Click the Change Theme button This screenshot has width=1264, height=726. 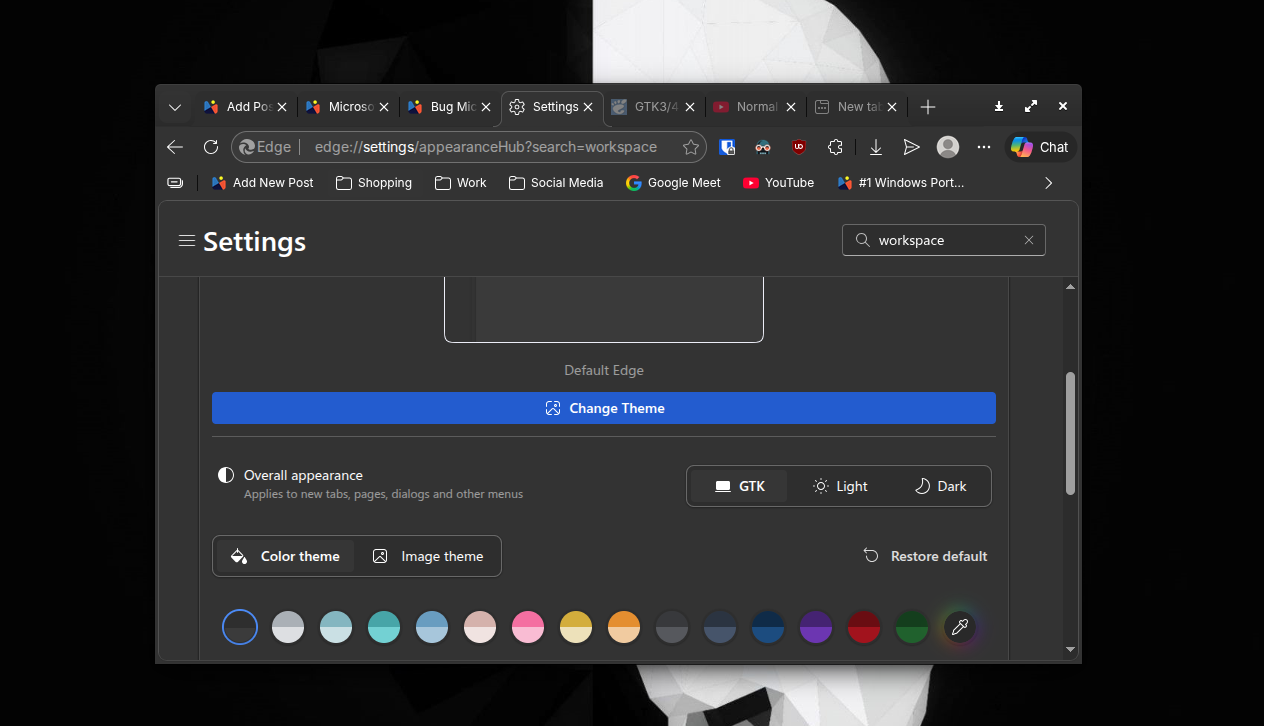[x=603, y=408]
